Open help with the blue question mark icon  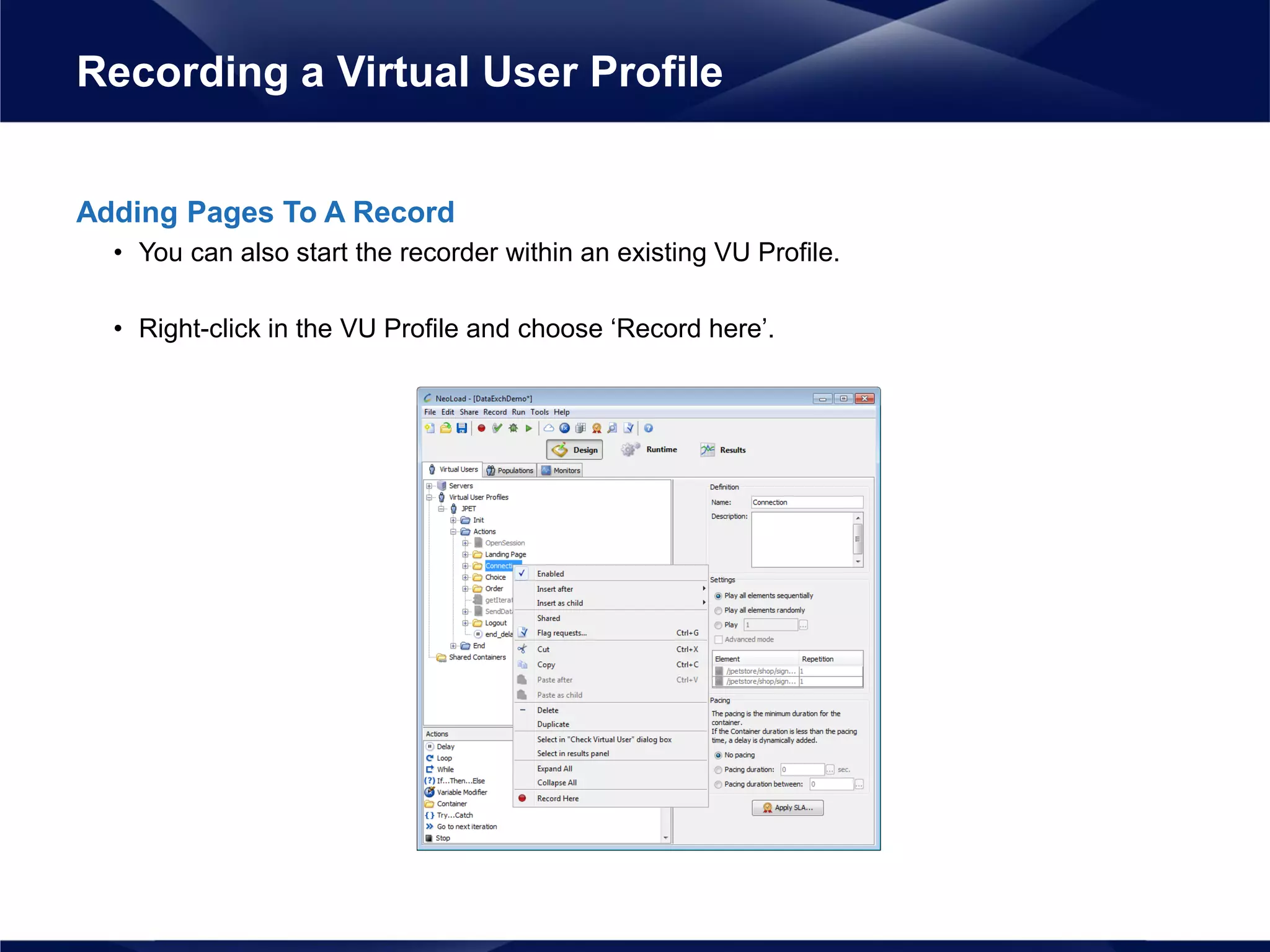click(x=649, y=428)
